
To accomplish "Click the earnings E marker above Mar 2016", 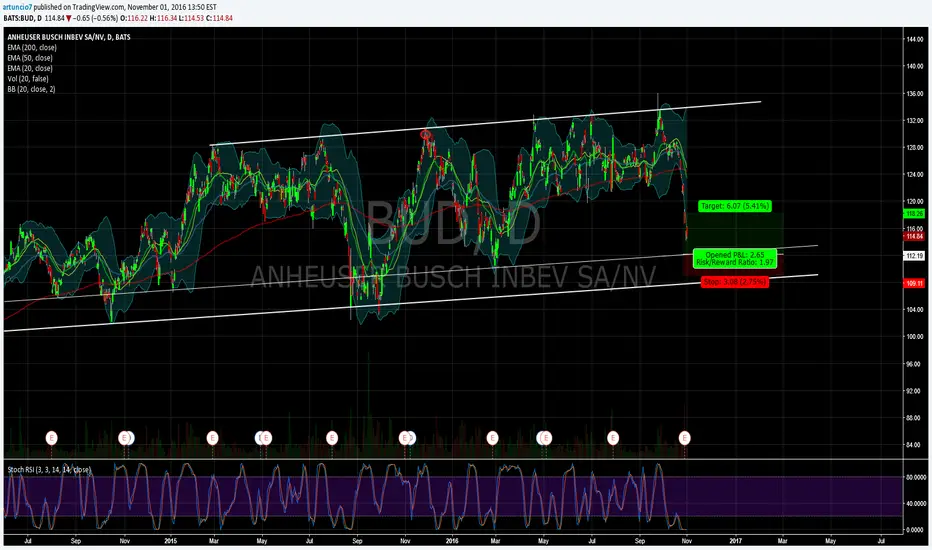I will [492, 438].
